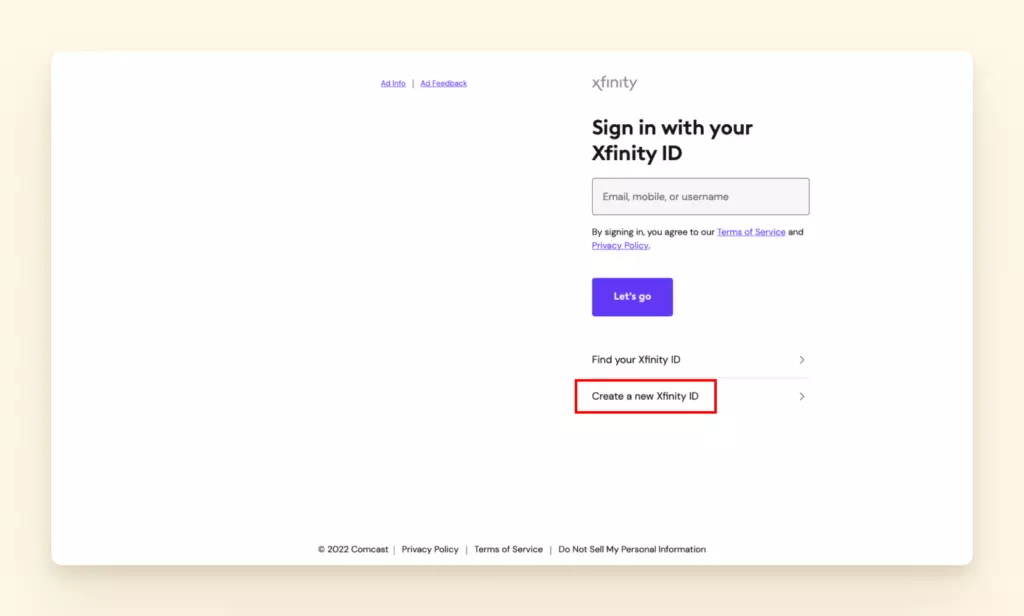Focus the Email, mobile, or username field
Screen dimensions: 1024x616
point(700,197)
